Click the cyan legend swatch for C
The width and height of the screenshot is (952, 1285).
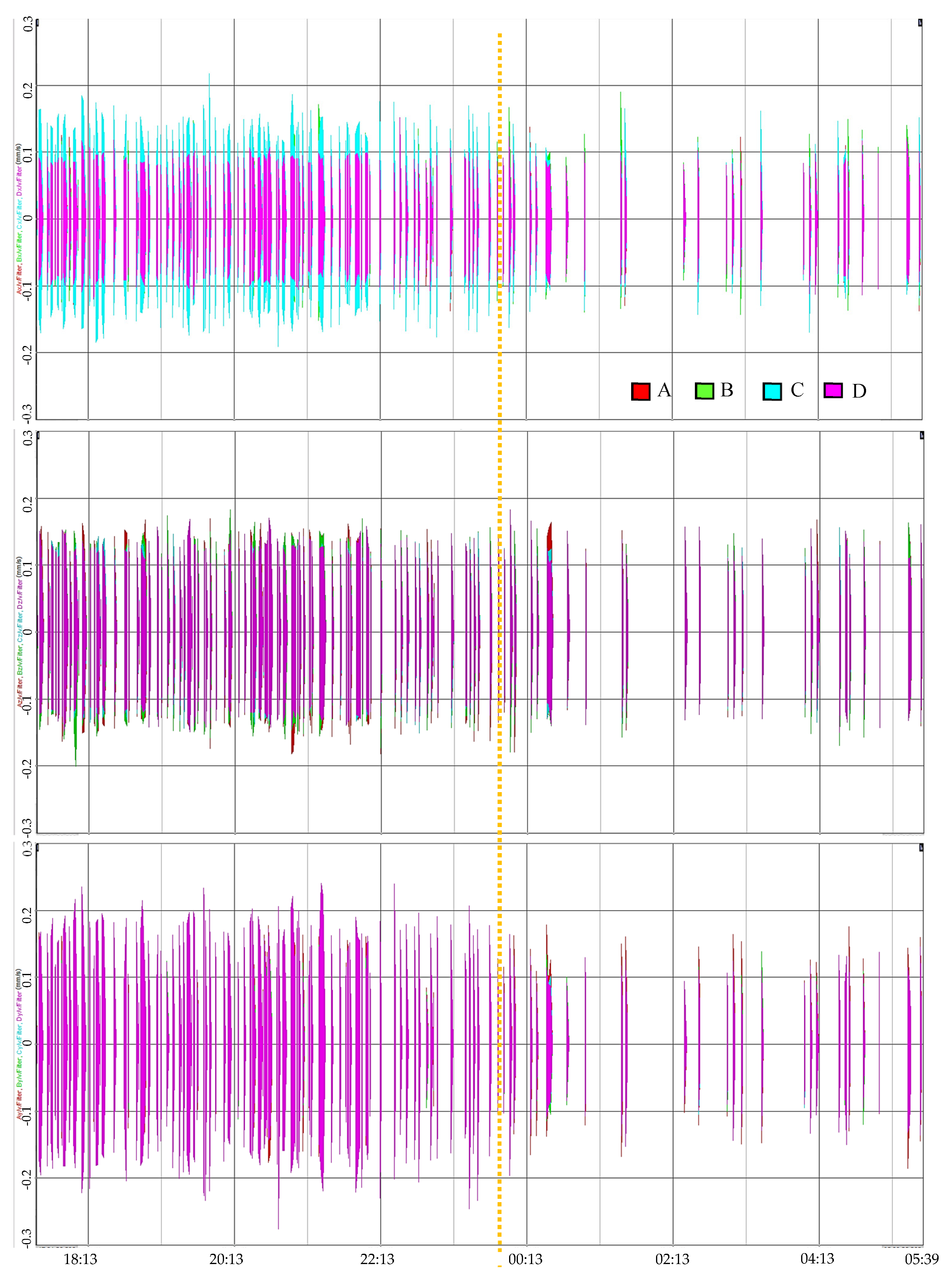pyautogui.click(x=772, y=391)
